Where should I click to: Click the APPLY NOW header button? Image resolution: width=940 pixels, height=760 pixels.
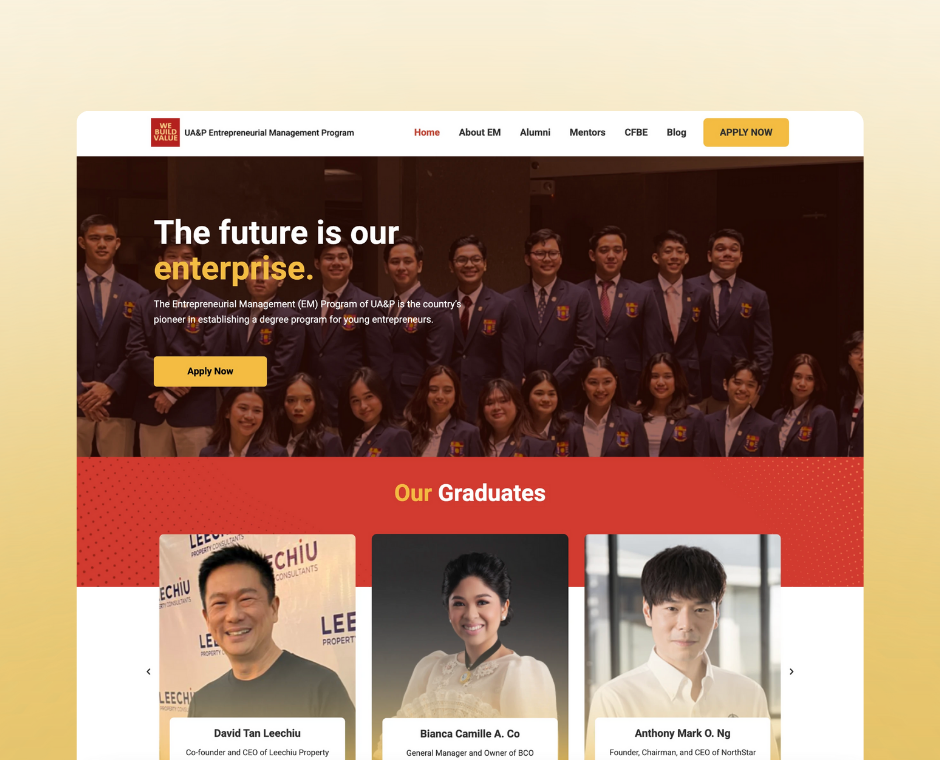pos(746,132)
